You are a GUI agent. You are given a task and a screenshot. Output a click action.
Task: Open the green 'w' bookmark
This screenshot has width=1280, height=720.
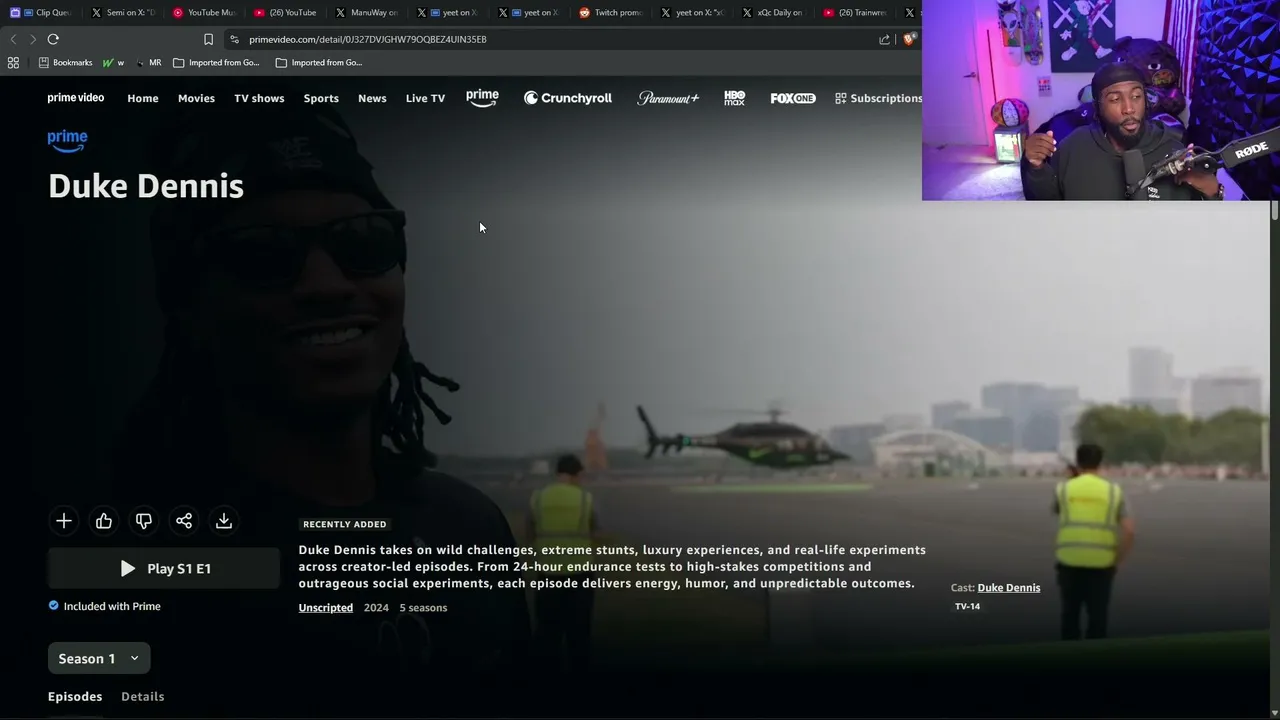[x=113, y=62]
